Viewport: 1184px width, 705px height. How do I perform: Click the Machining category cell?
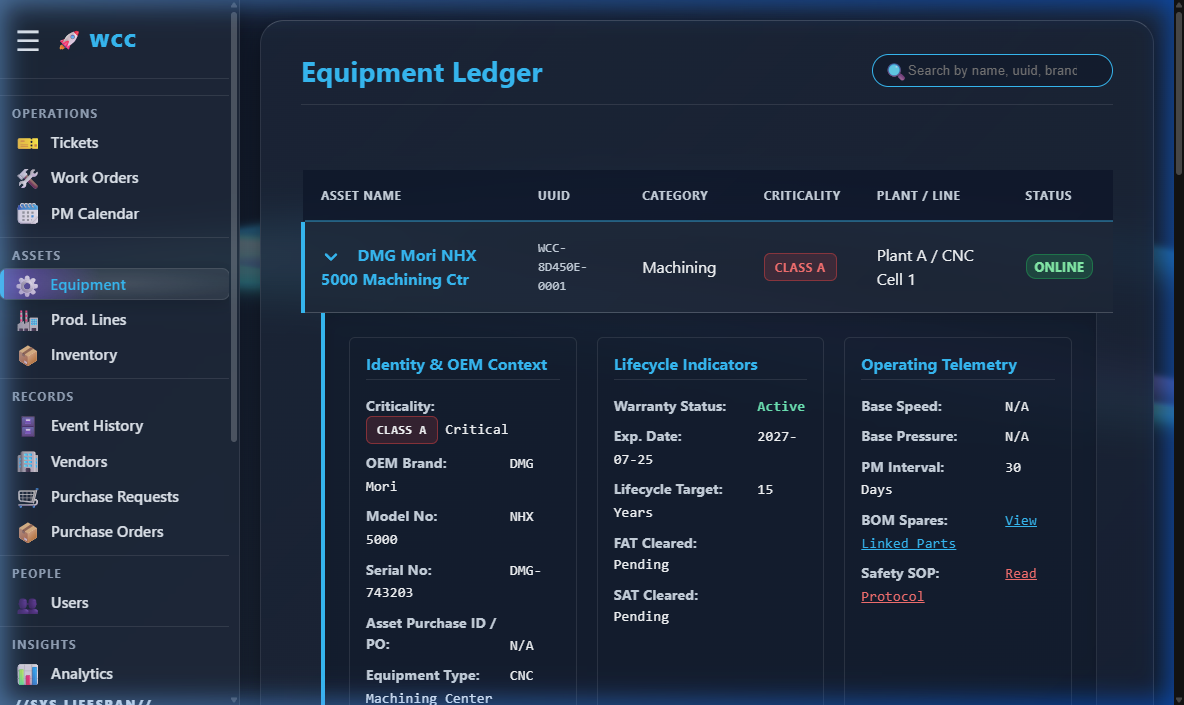click(679, 268)
